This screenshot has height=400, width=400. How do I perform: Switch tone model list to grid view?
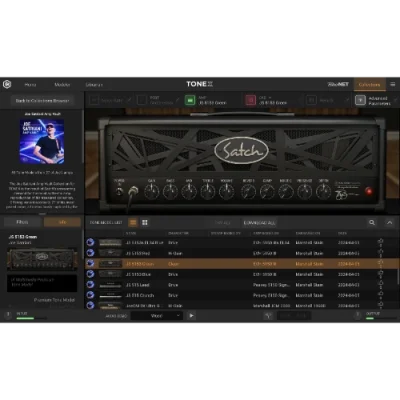145,222
